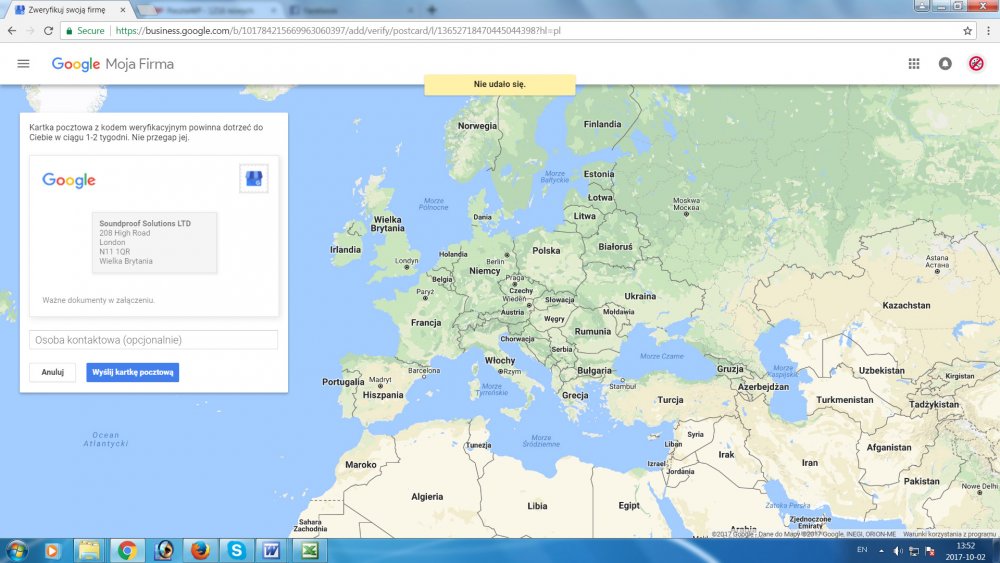
Task: Click the Secure padlock indicator
Action: point(85,31)
